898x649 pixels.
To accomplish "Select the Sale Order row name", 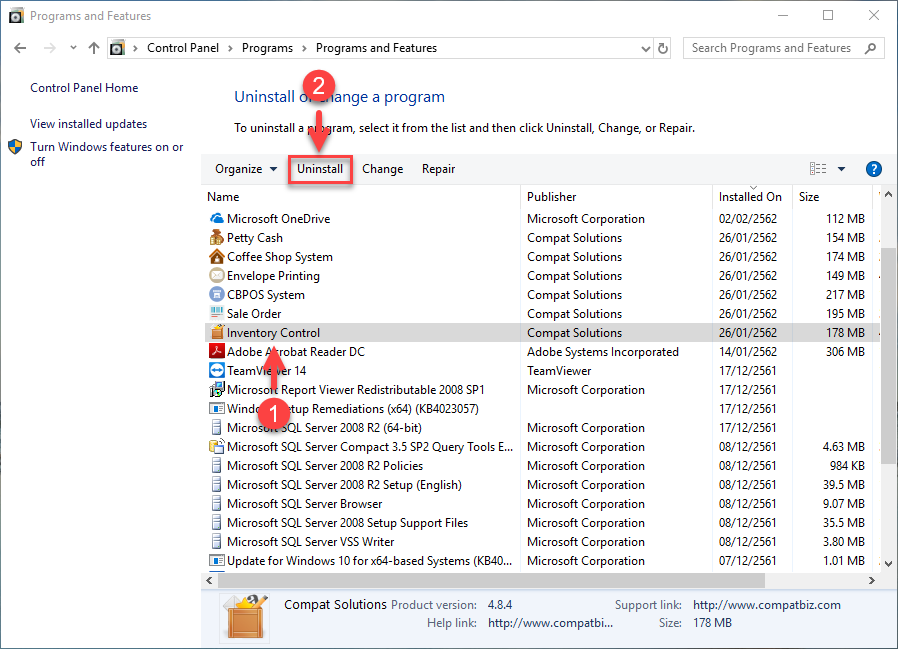I will tap(254, 314).
